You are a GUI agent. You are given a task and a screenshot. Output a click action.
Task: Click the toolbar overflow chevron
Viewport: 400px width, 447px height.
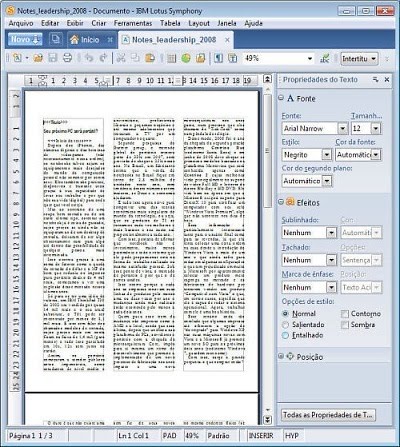tap(387, 59)
